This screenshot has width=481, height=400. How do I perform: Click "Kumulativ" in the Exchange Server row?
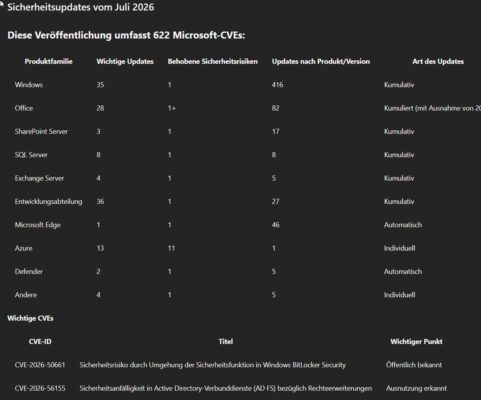pyautogui.click(x=399, y=178)
